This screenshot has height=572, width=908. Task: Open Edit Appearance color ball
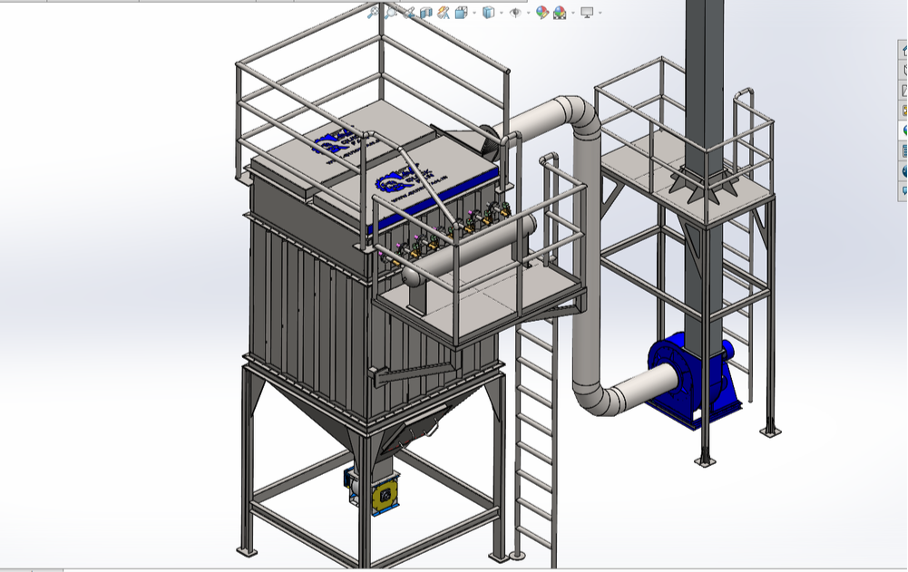542,13
